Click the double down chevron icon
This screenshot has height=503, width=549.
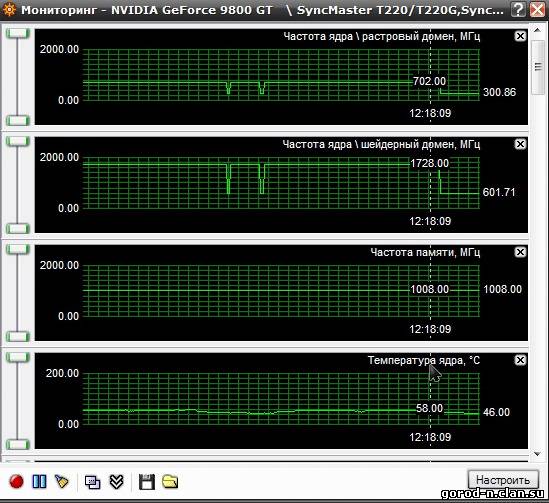pyautogui.click(x=116, y=482)
